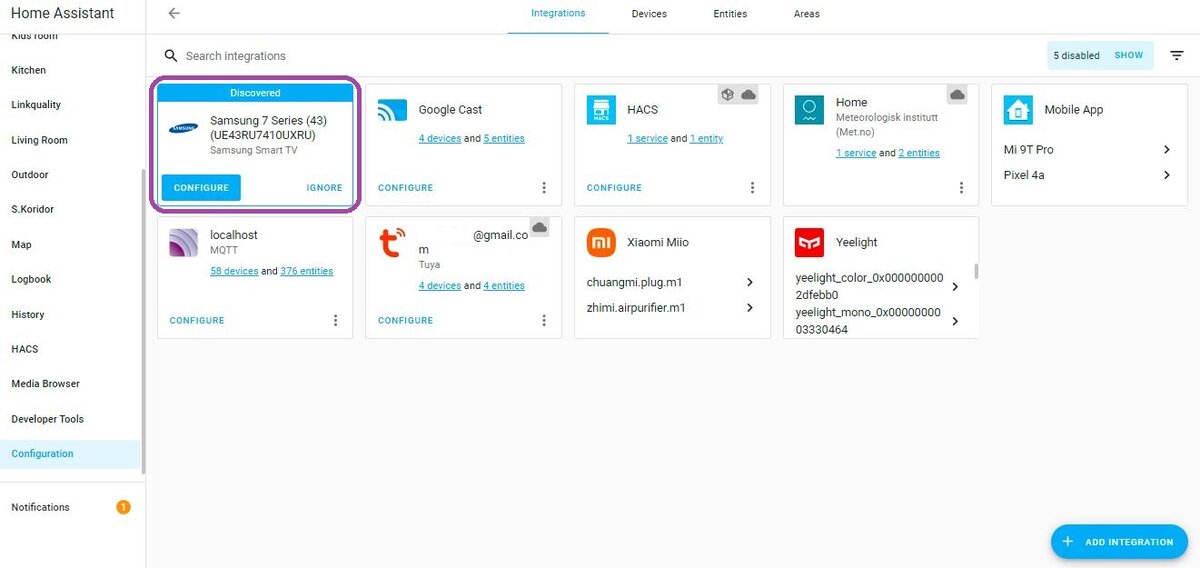Screen dimensions: 1200x568
Task: Expand Mi 9T Pro device entry
Action: [1166, 150]
